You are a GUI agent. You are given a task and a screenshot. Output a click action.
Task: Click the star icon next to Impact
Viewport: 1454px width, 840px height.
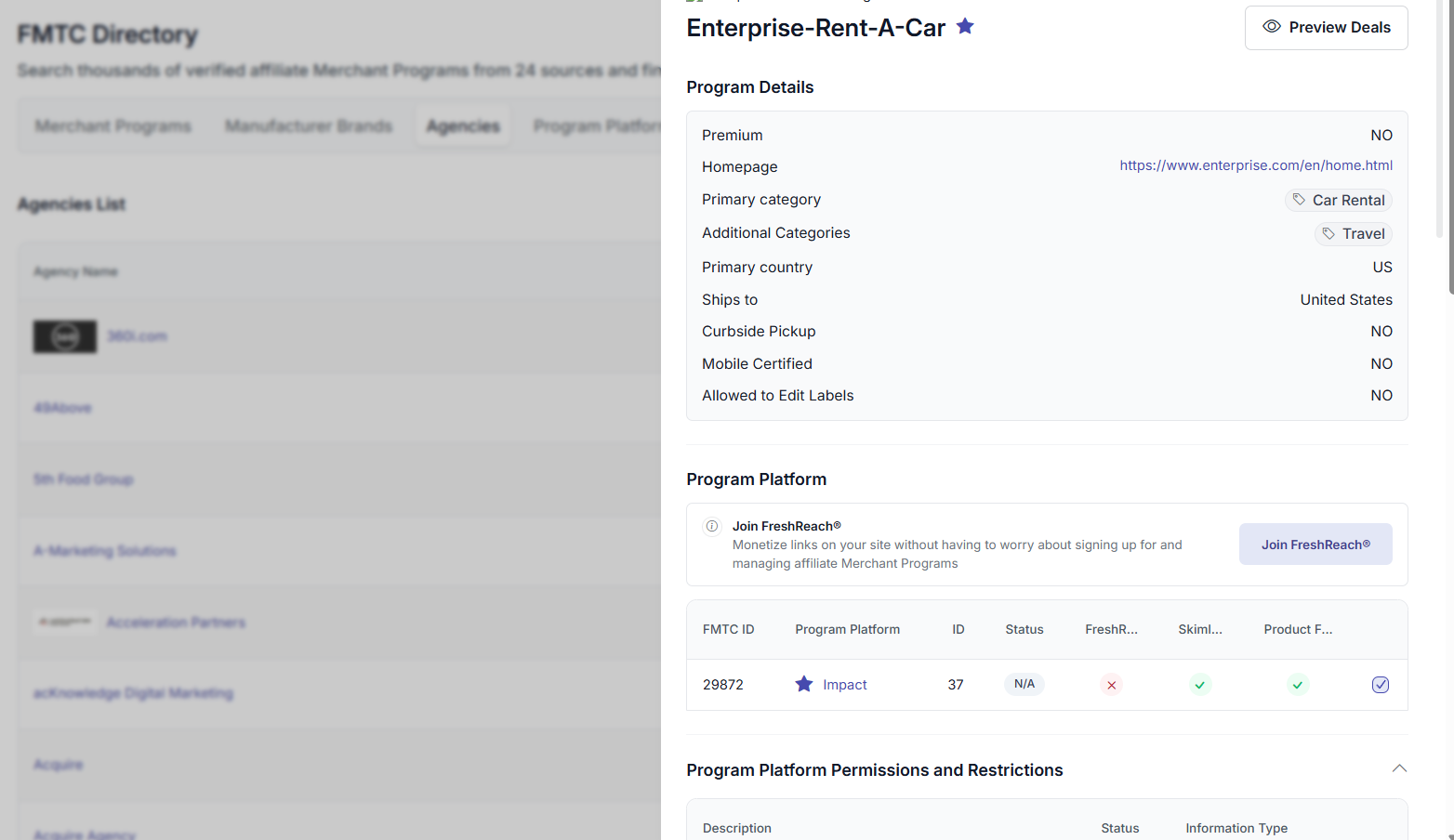(804, 685)
